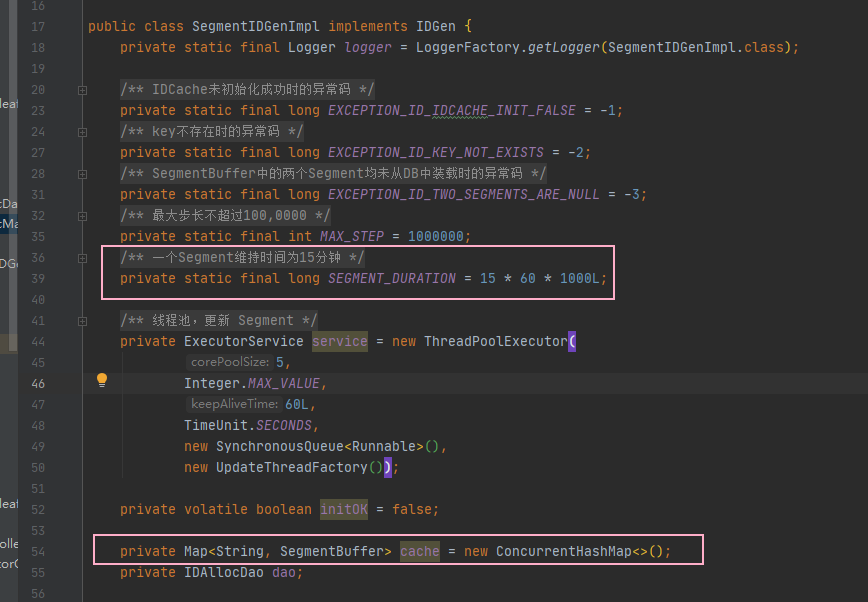Click line number 54 in the gutter
Screen dimensions: 868x602
38,552
